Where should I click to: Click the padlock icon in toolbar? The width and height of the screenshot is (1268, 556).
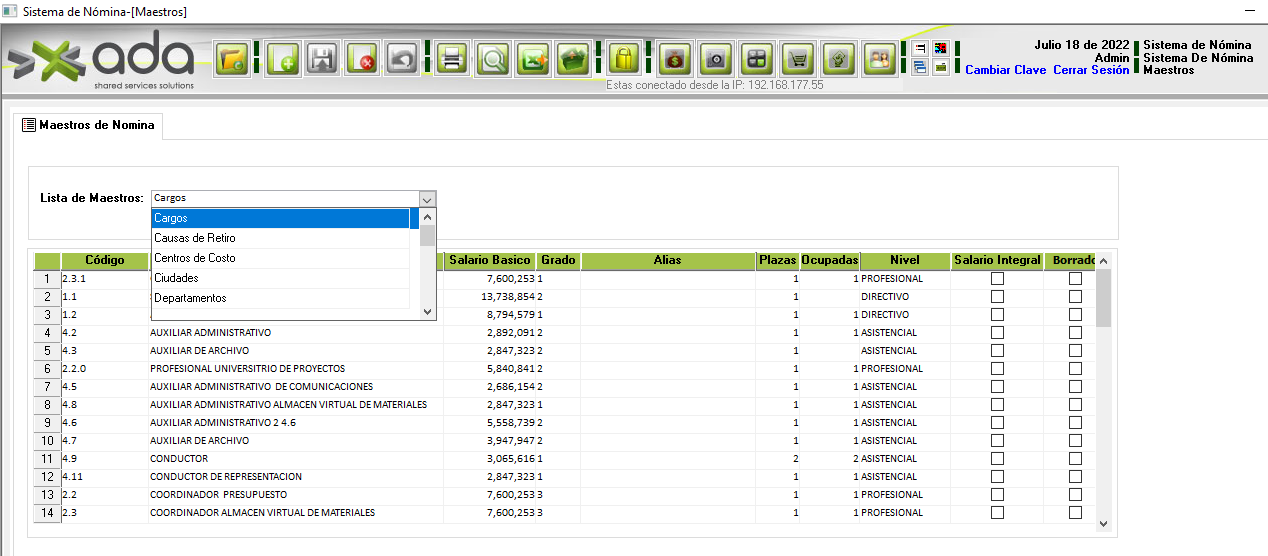[x=624, y=59]
